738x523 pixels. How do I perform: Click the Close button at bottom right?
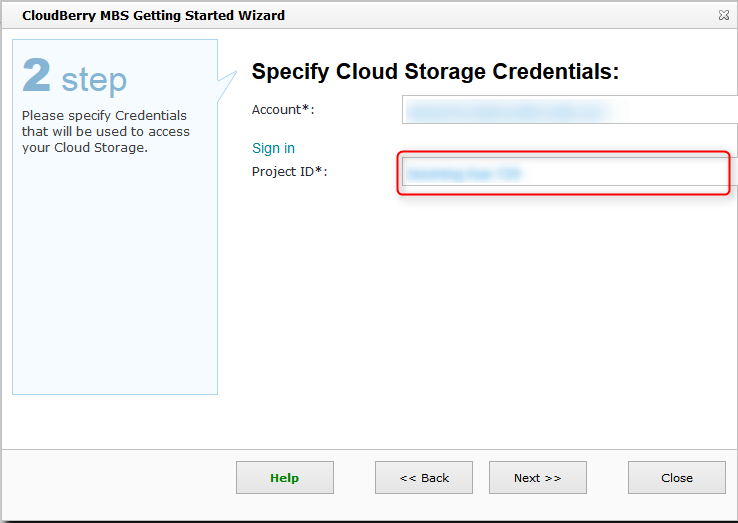[676, 478]
